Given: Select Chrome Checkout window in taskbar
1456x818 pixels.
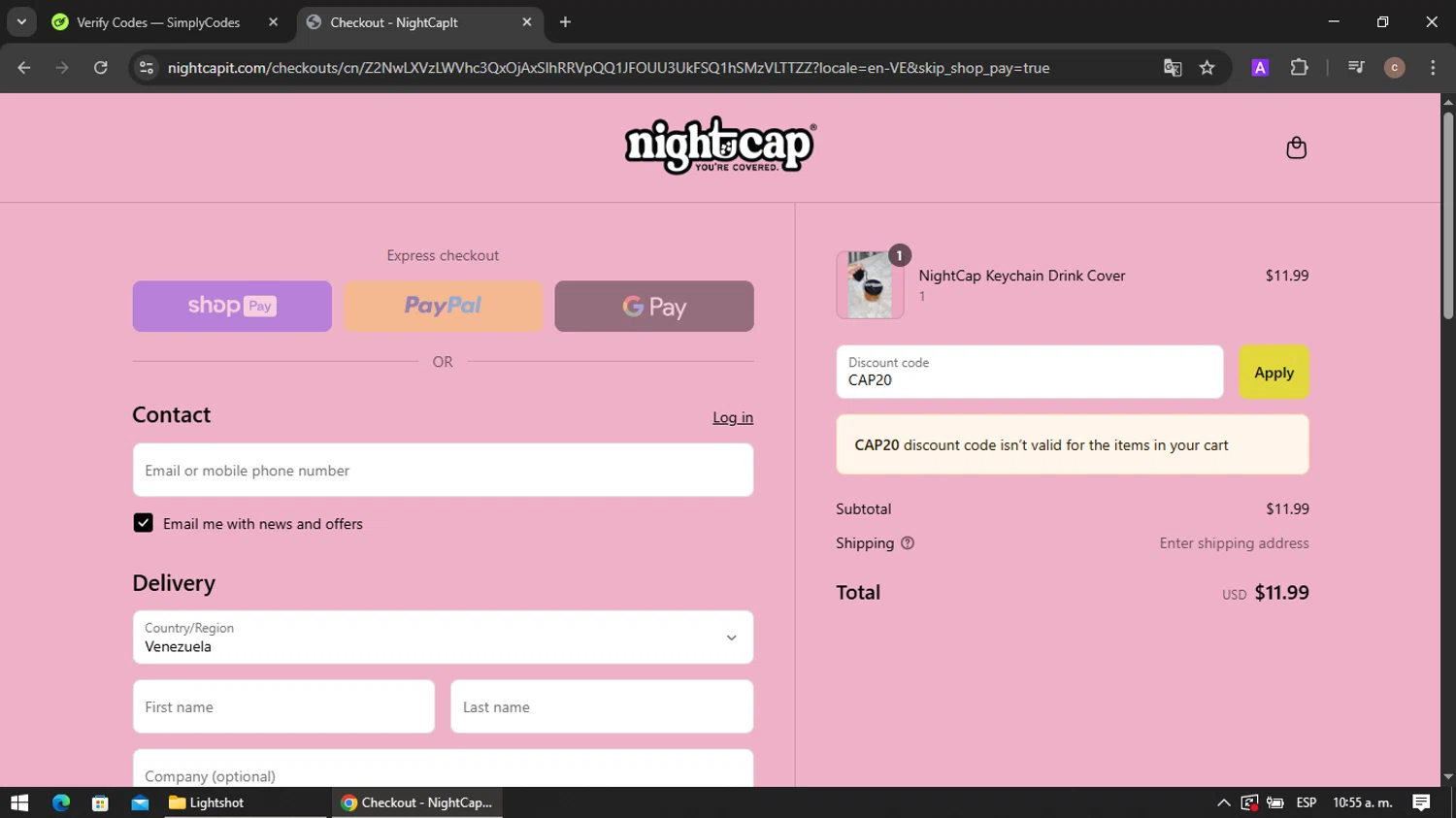Looking at the screenshot, I should click(417, 802).
